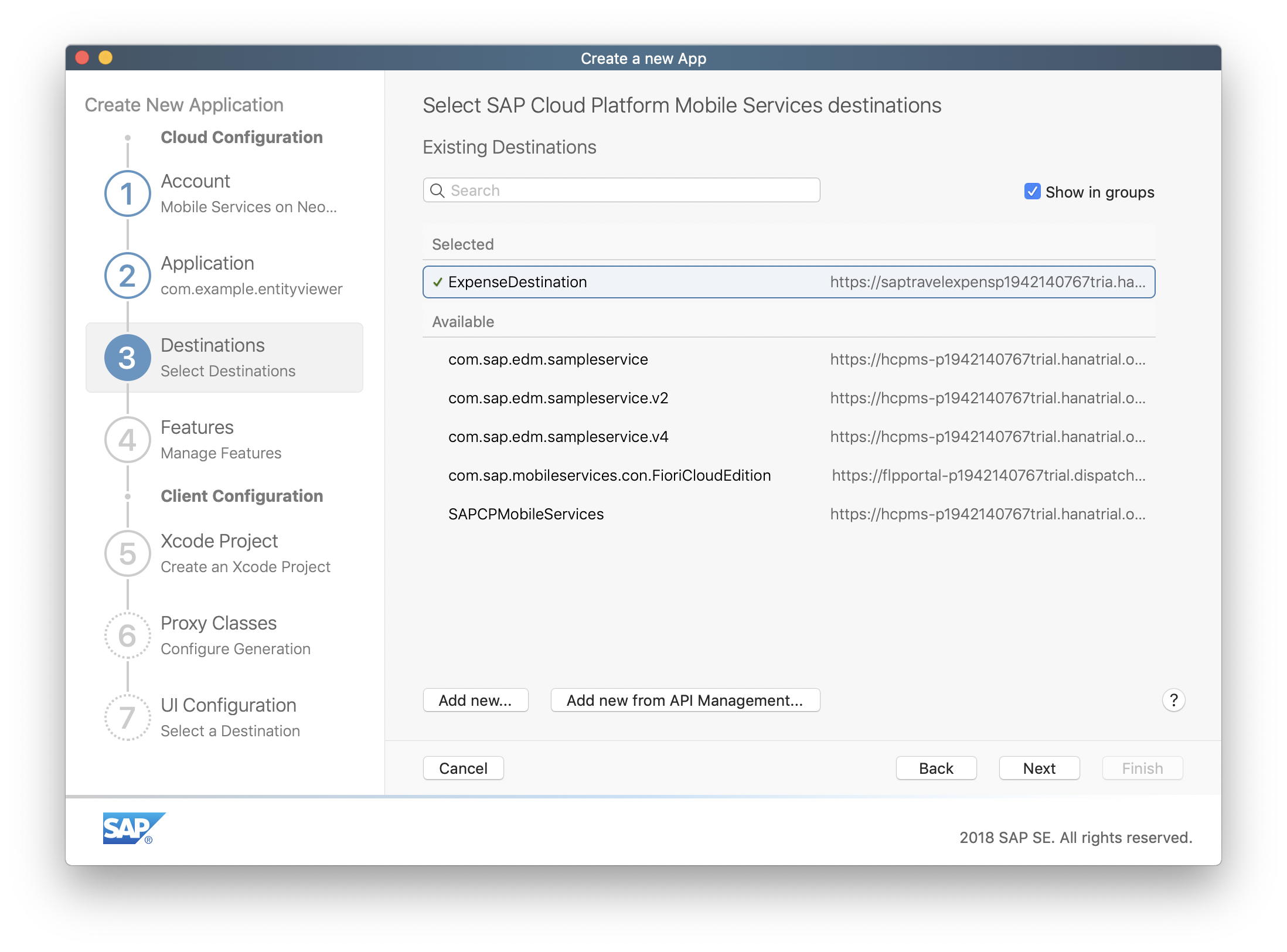Click the question mark help icon
The height and width of the screenshot is (952, 1287).
[x=1173, y=700]
